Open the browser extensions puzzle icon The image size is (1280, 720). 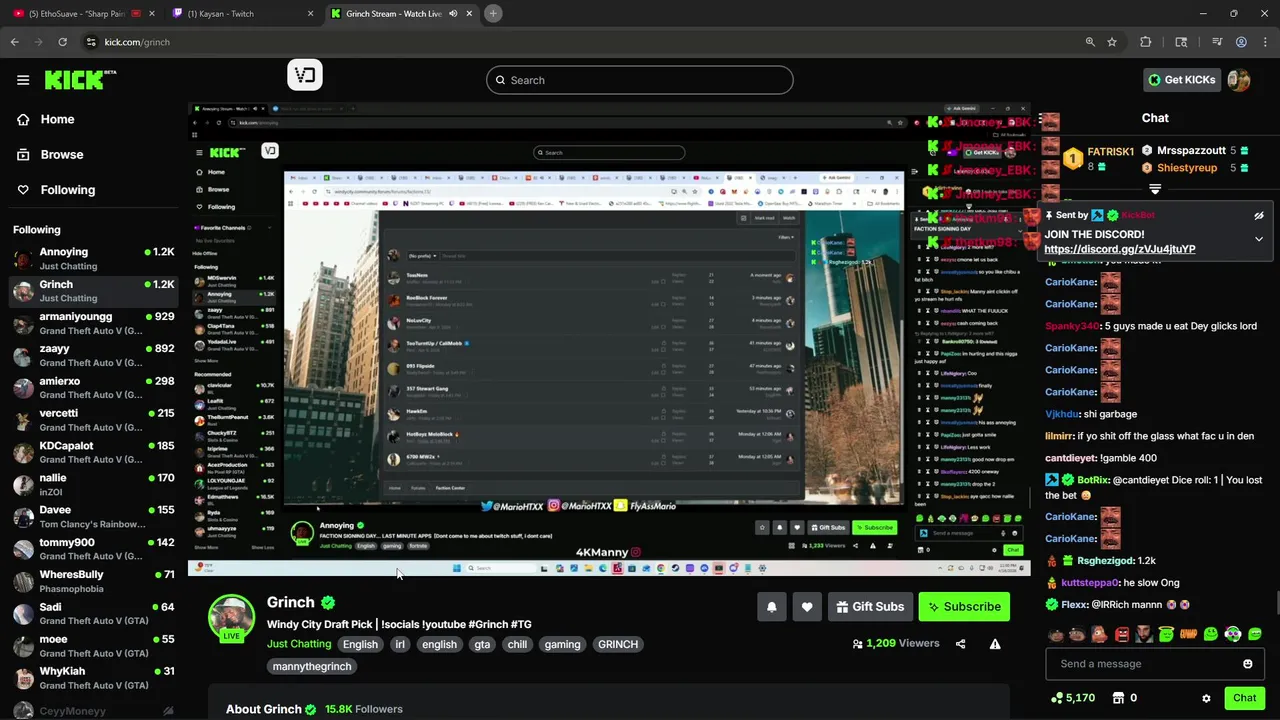(1146, 42)
